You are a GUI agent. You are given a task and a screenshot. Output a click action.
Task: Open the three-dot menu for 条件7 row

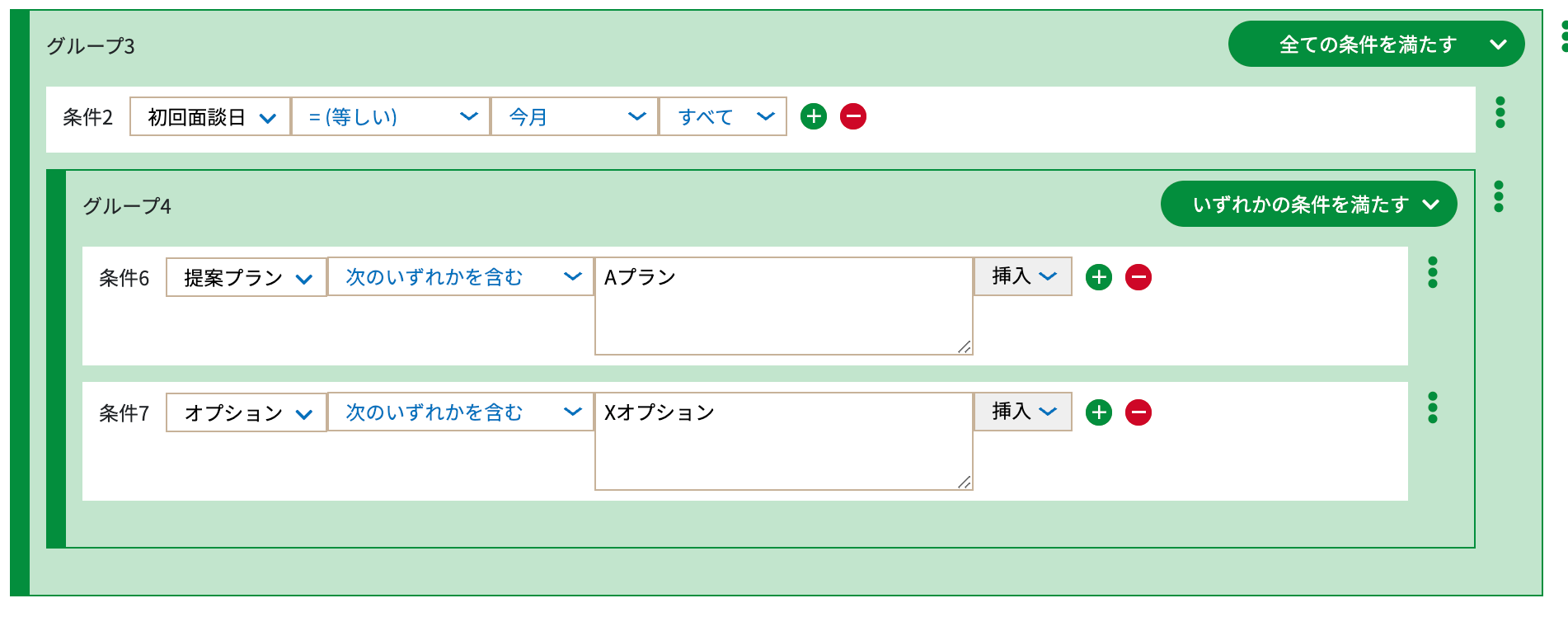[1433, 407]
